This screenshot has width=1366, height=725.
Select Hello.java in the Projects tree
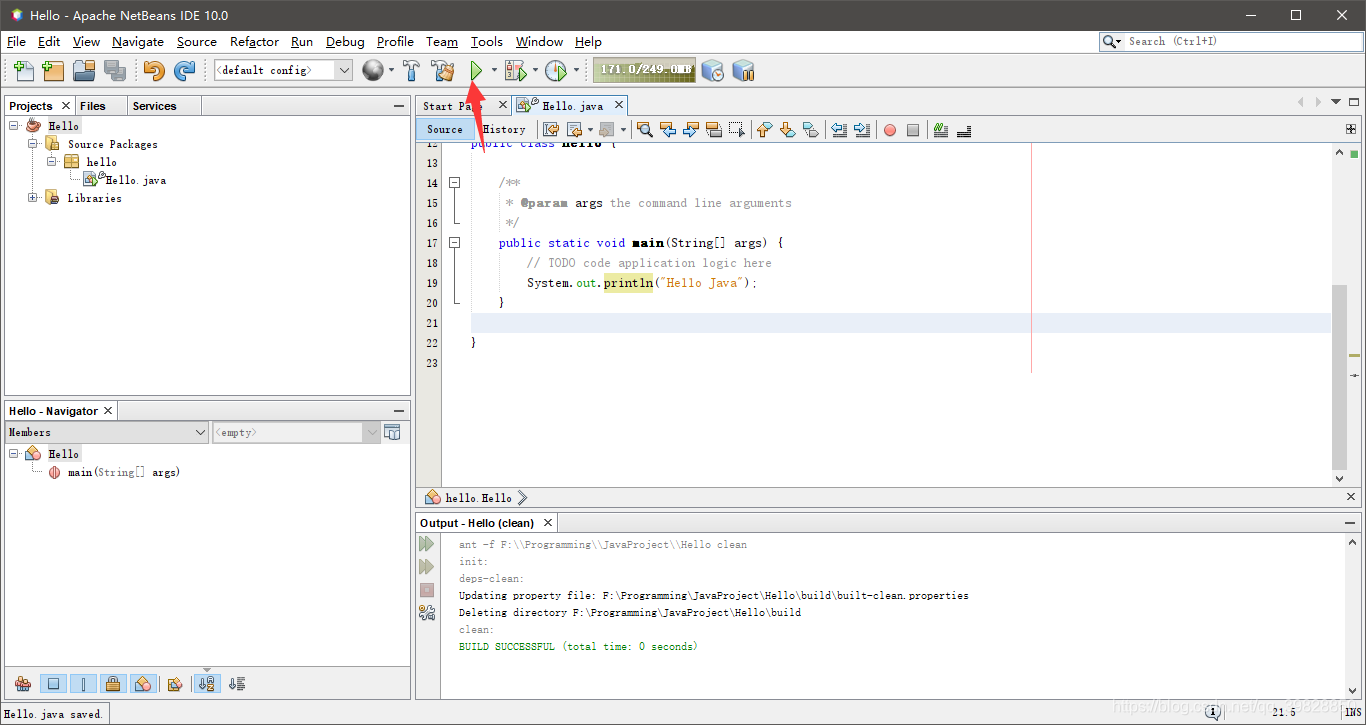tap(136, 180)
